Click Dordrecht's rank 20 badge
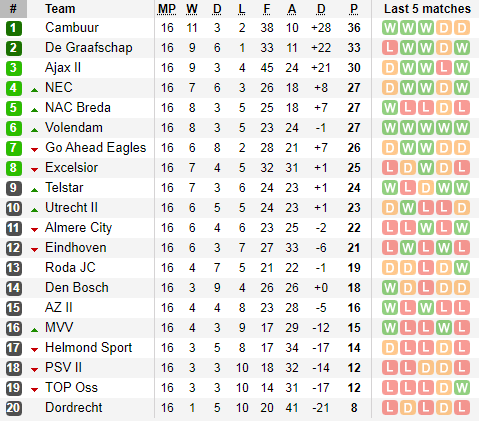The image size is (479, 421). (14, 408)
